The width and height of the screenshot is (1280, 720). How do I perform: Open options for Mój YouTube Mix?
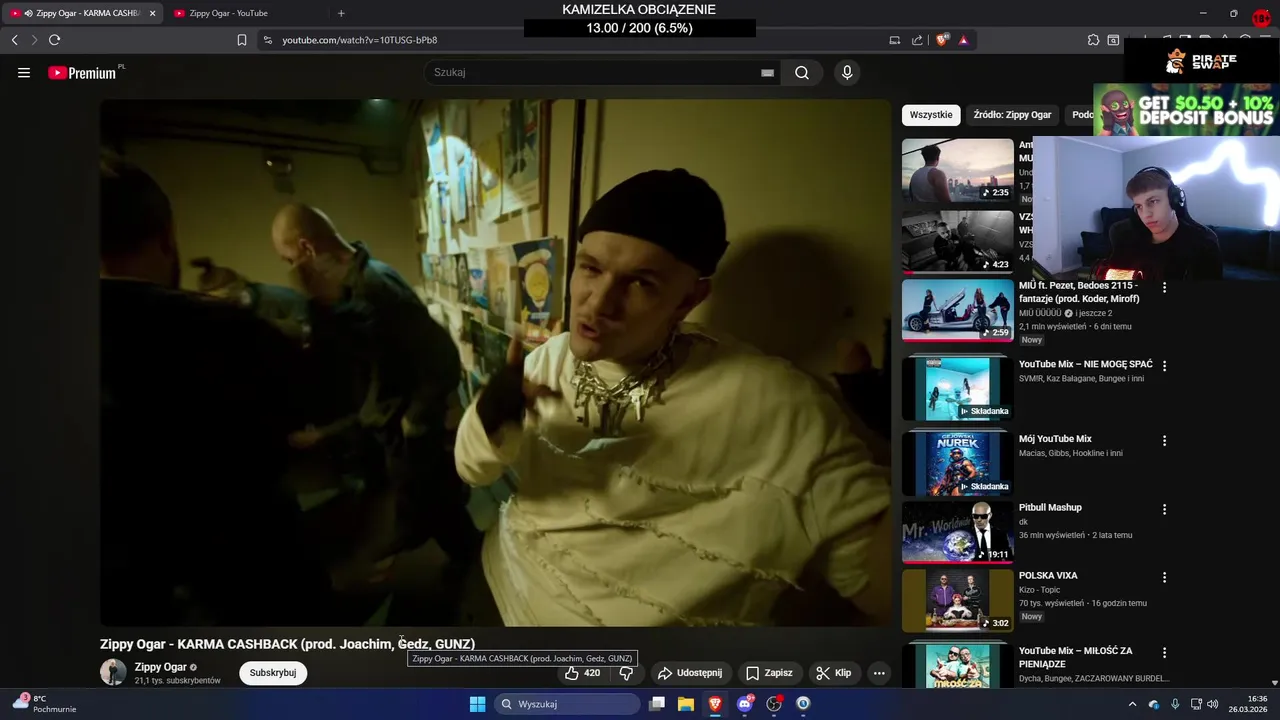point(1164,440)
